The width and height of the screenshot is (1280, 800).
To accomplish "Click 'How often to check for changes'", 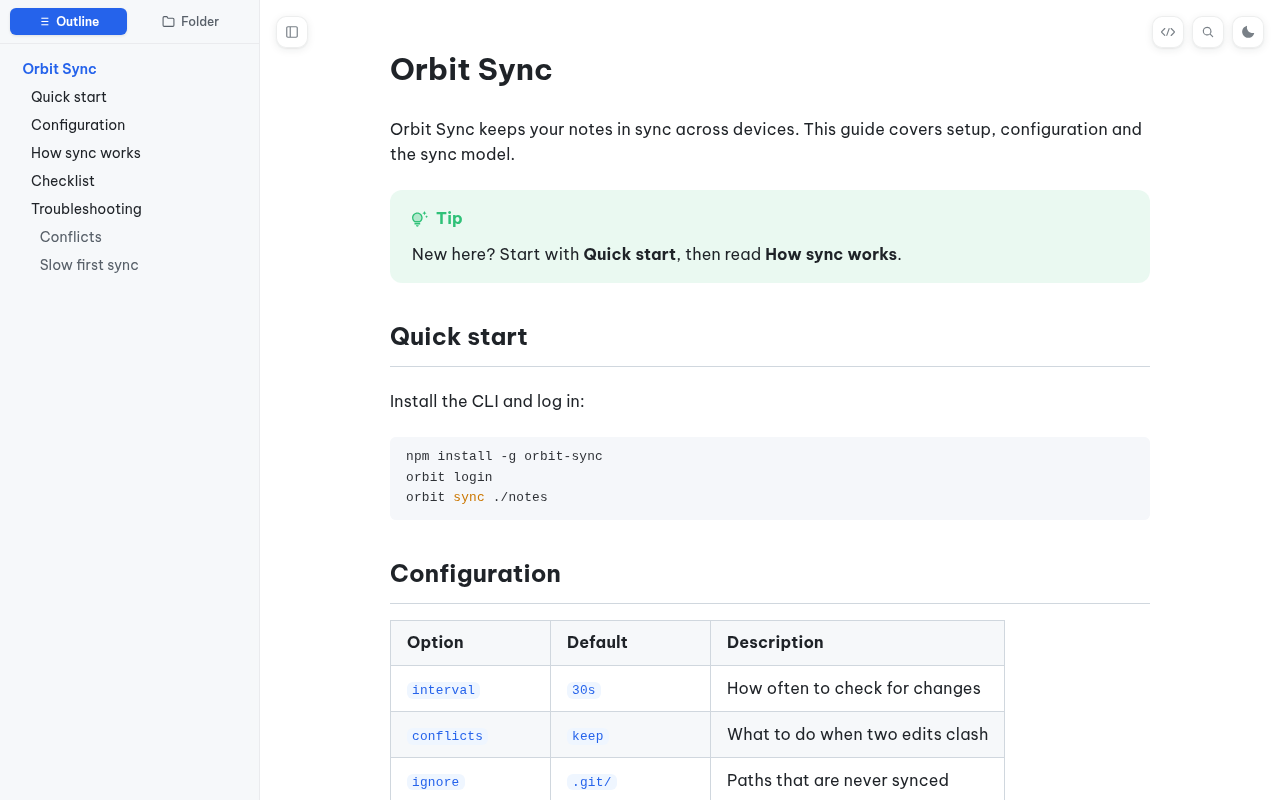I will pos(854,688).
